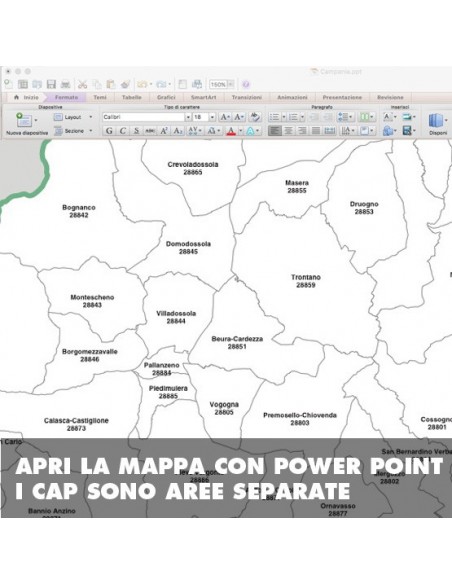Click the new presentation icon

tap(8, 84)
